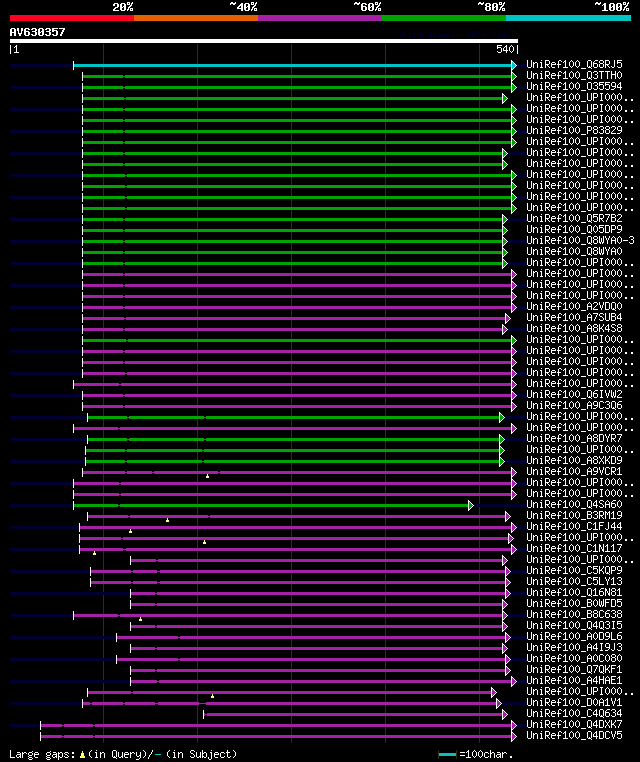Click the purple alignment bar for Q4DCV5
The height and width of the screenshot is (762, 640).
276,736
